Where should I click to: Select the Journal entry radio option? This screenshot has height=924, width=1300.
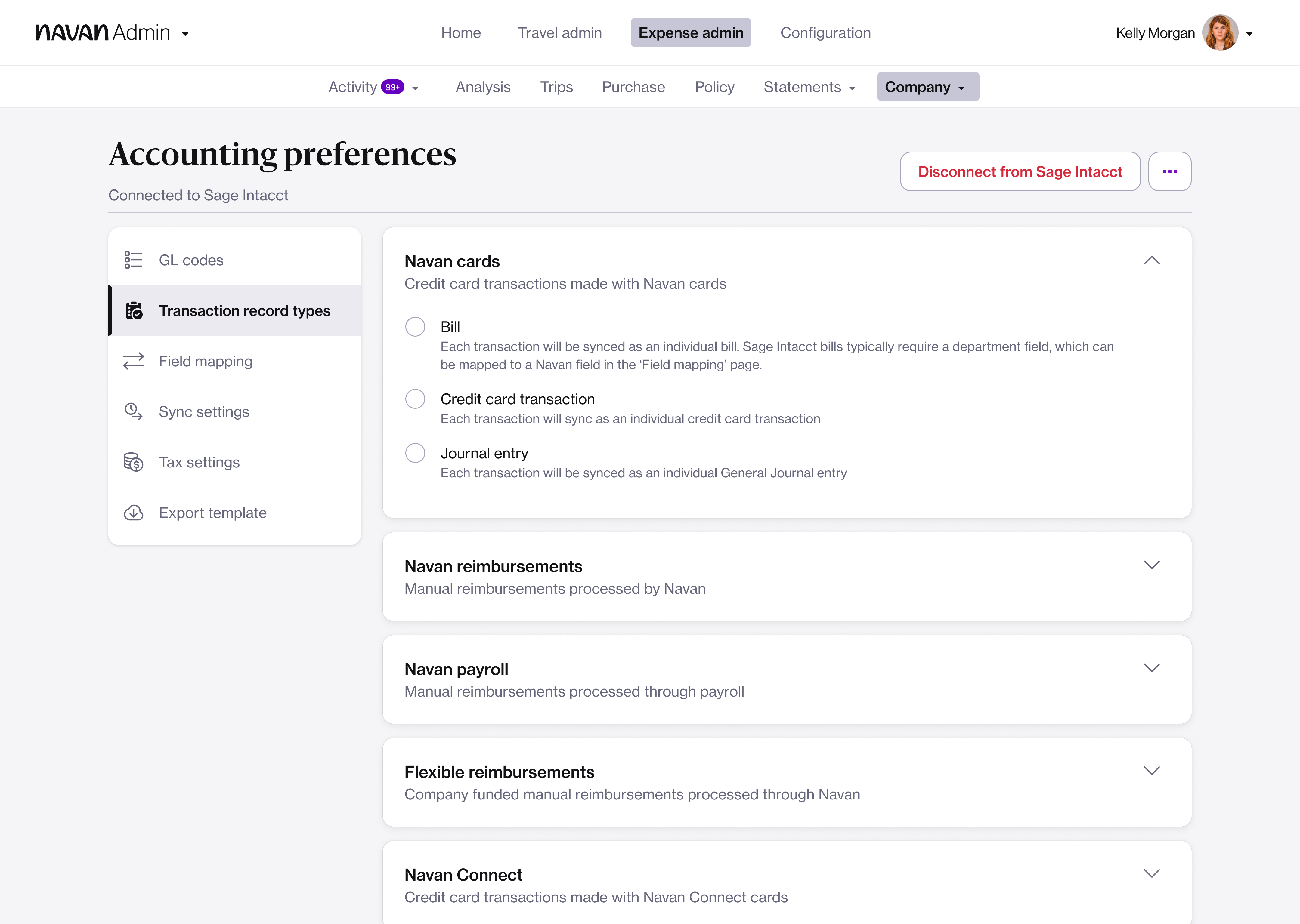(x=415, y=453)
